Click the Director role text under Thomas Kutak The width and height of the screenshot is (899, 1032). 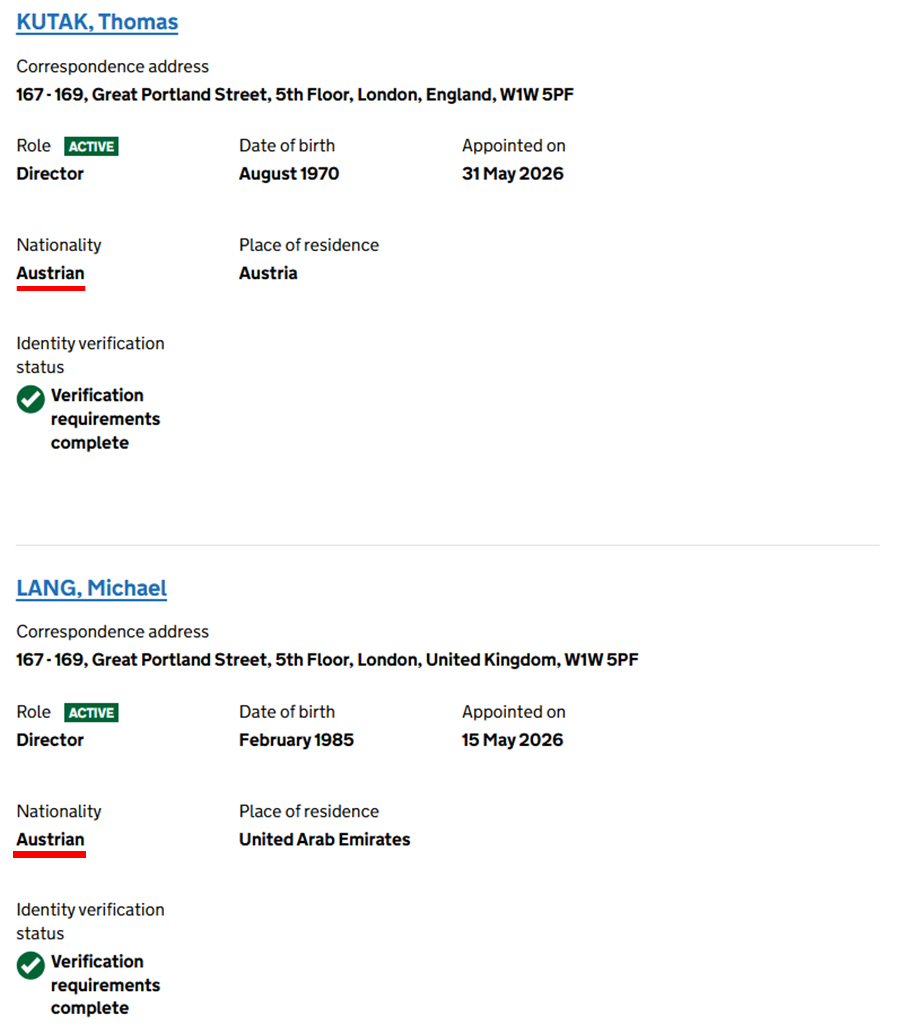pos(50,174)
